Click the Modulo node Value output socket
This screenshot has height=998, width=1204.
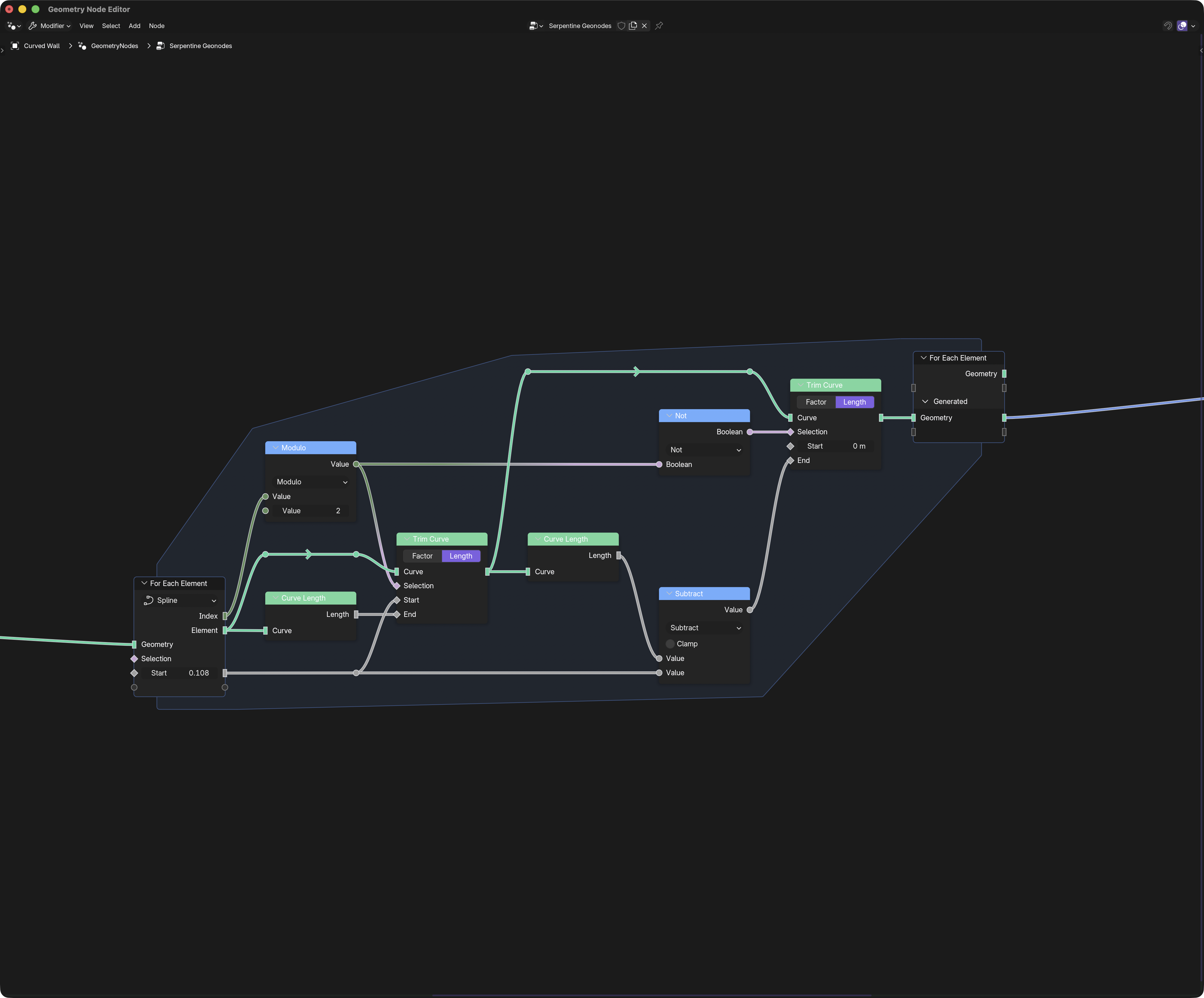(356, 464)
